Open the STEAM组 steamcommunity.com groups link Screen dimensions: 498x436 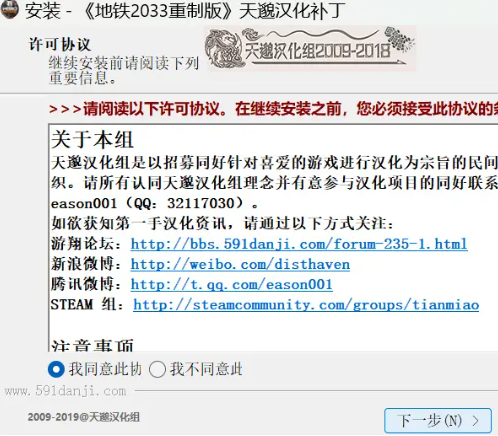306,305
